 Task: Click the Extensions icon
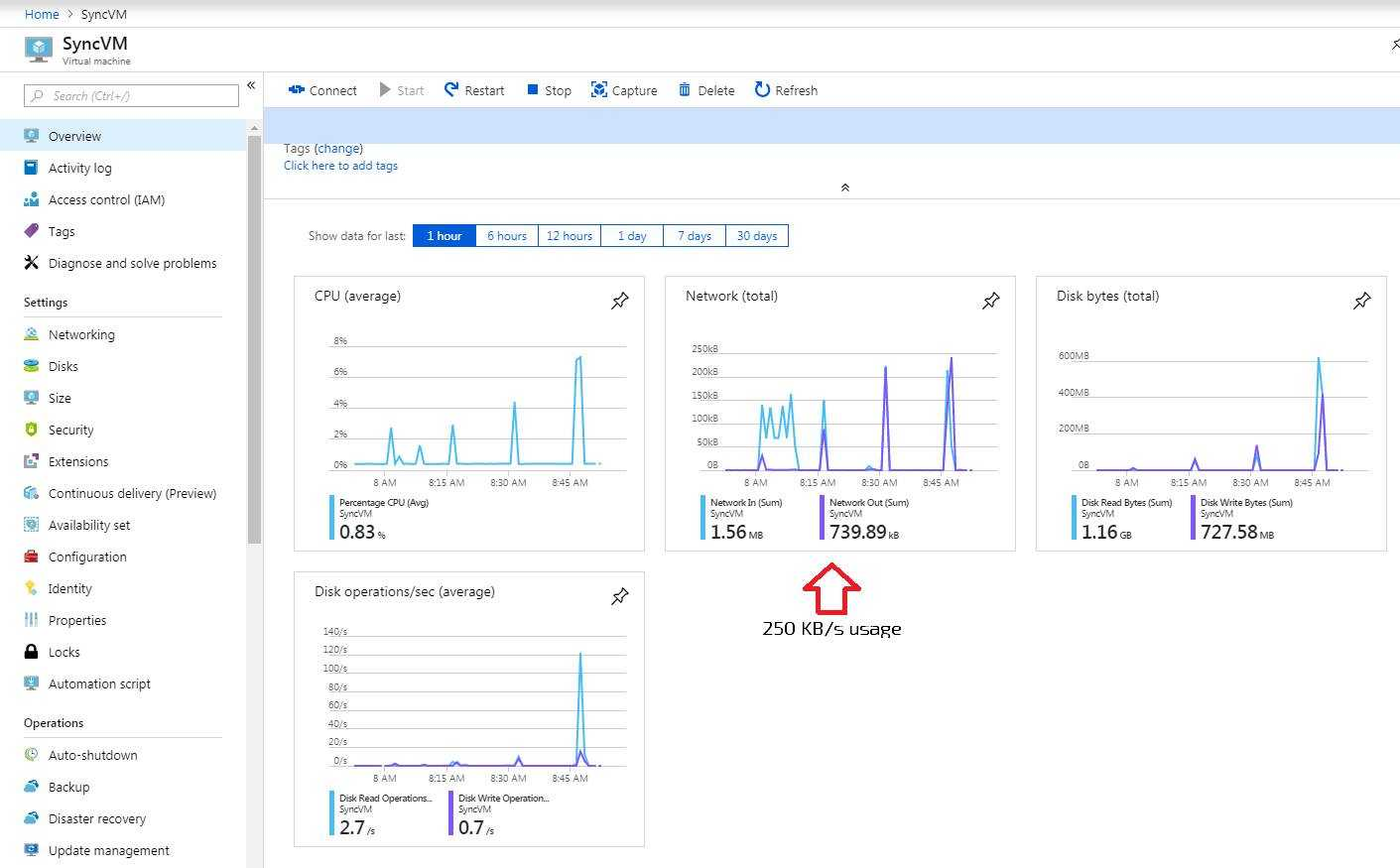click(32, 461)
